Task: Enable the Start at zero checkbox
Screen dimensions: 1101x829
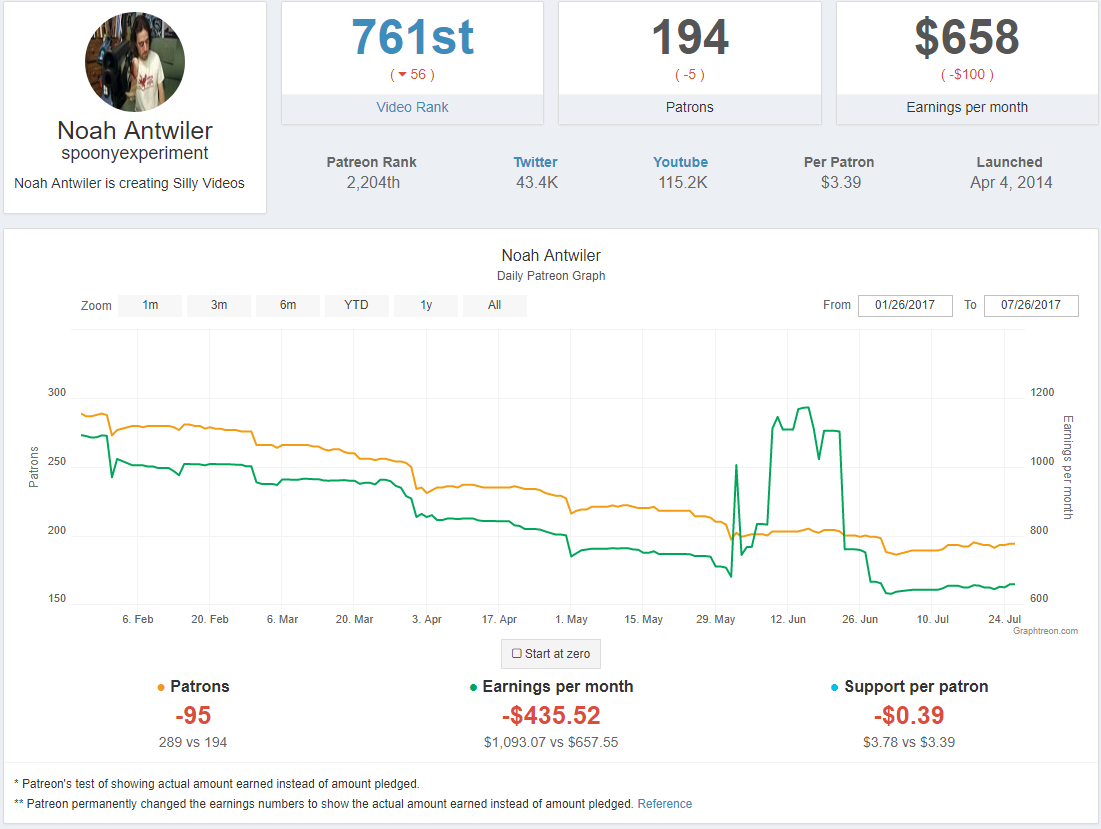Action: pyautogui.click(x=517, y=654)
